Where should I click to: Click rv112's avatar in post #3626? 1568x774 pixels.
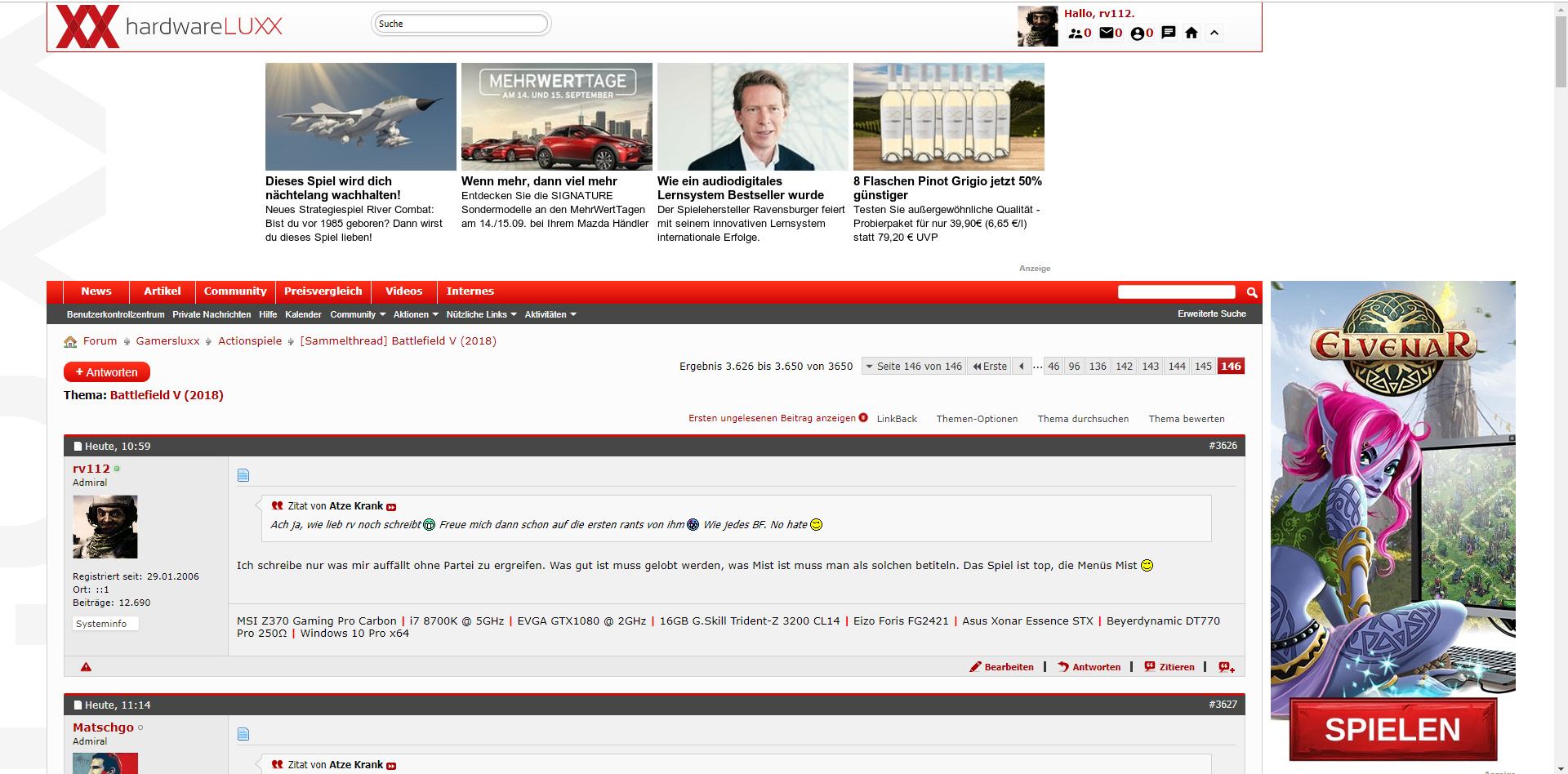(x=105, y=527)
